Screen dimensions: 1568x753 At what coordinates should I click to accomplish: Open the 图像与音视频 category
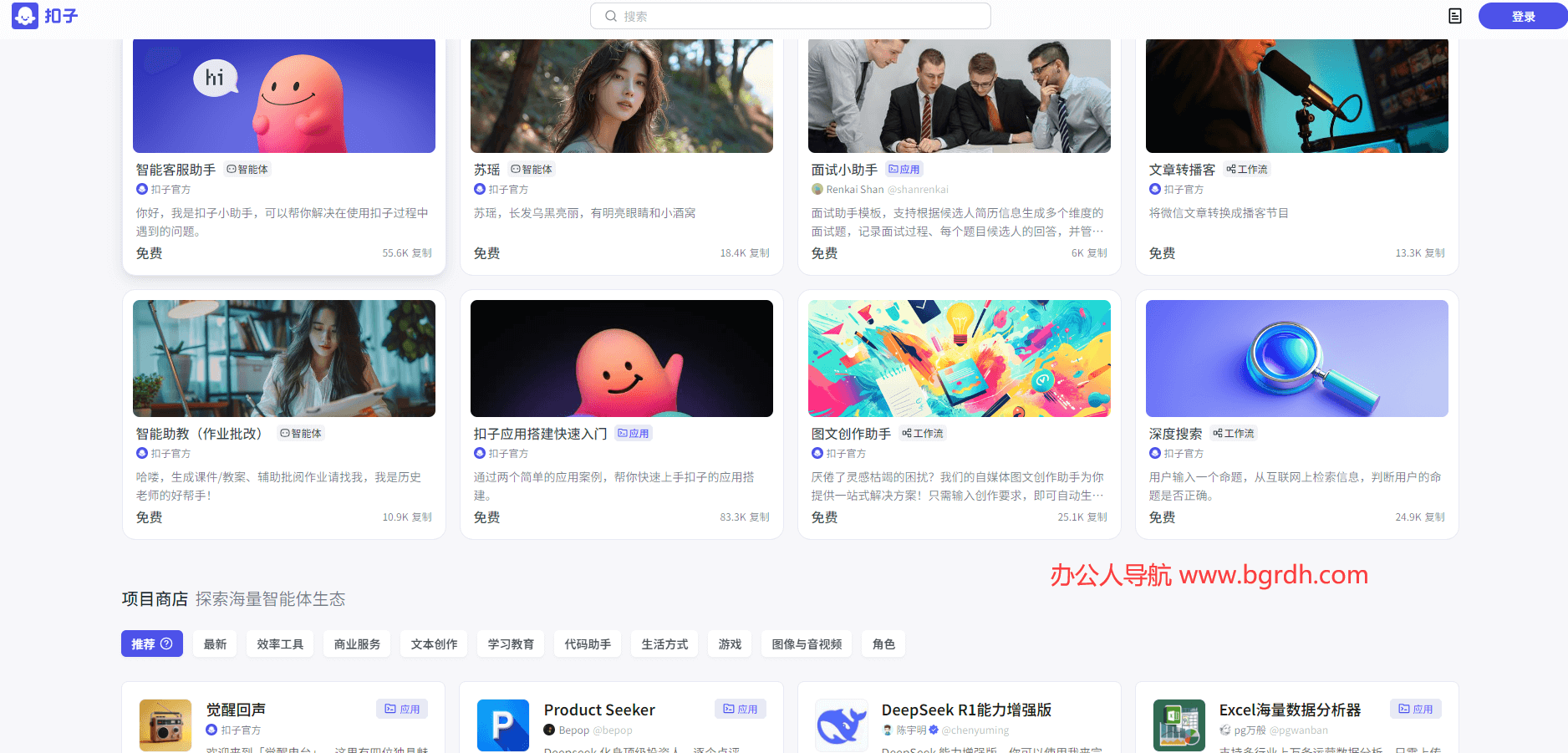click(x=806, y=644)
